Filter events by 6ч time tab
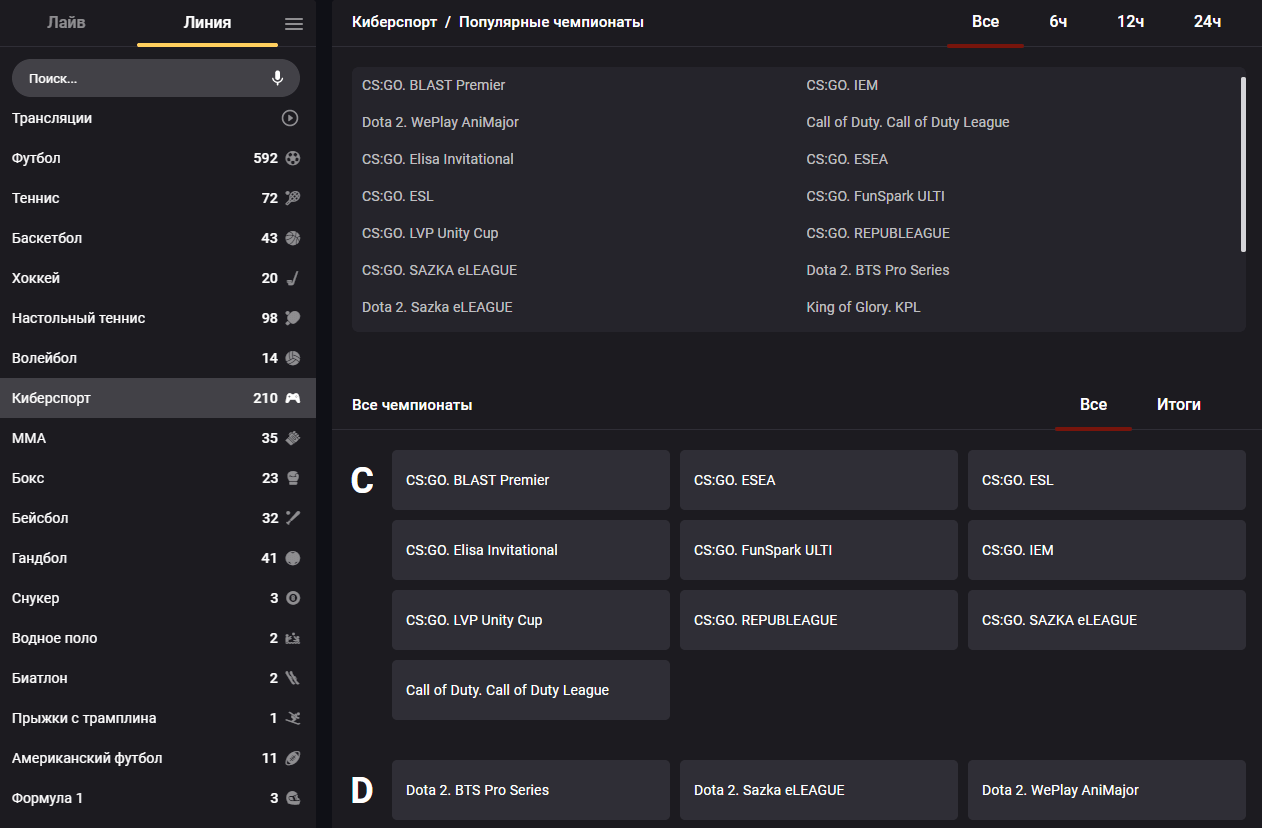Screen dimensions: 1262x828 click(1058, 22)
